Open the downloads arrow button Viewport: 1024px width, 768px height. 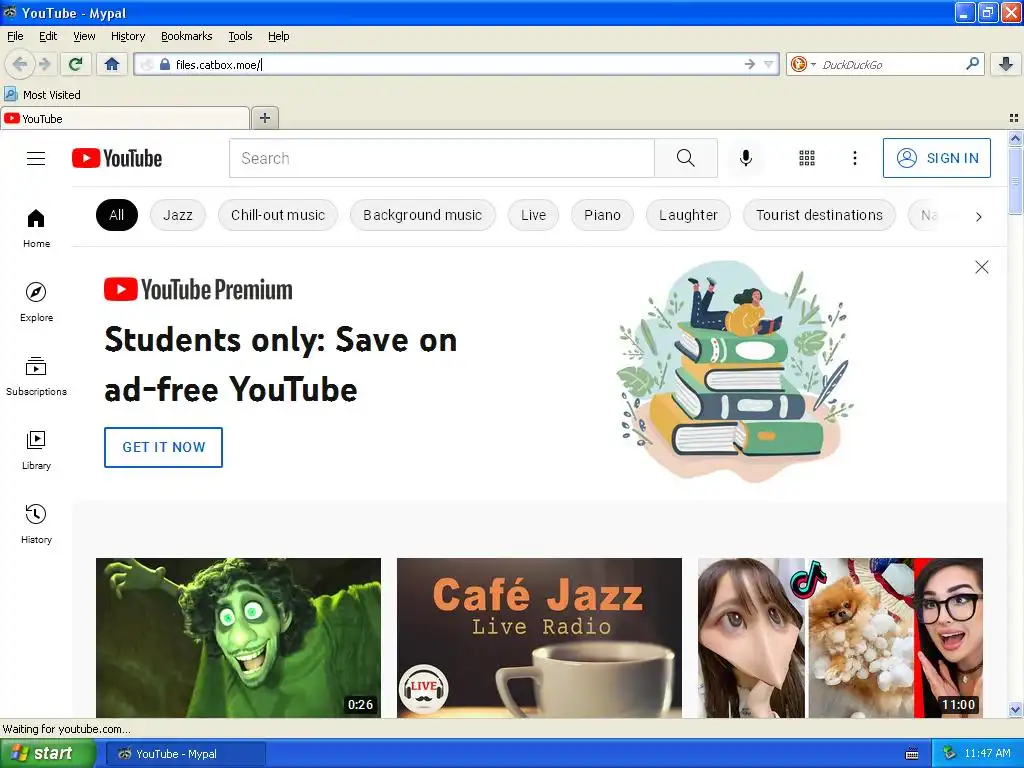1006,64
